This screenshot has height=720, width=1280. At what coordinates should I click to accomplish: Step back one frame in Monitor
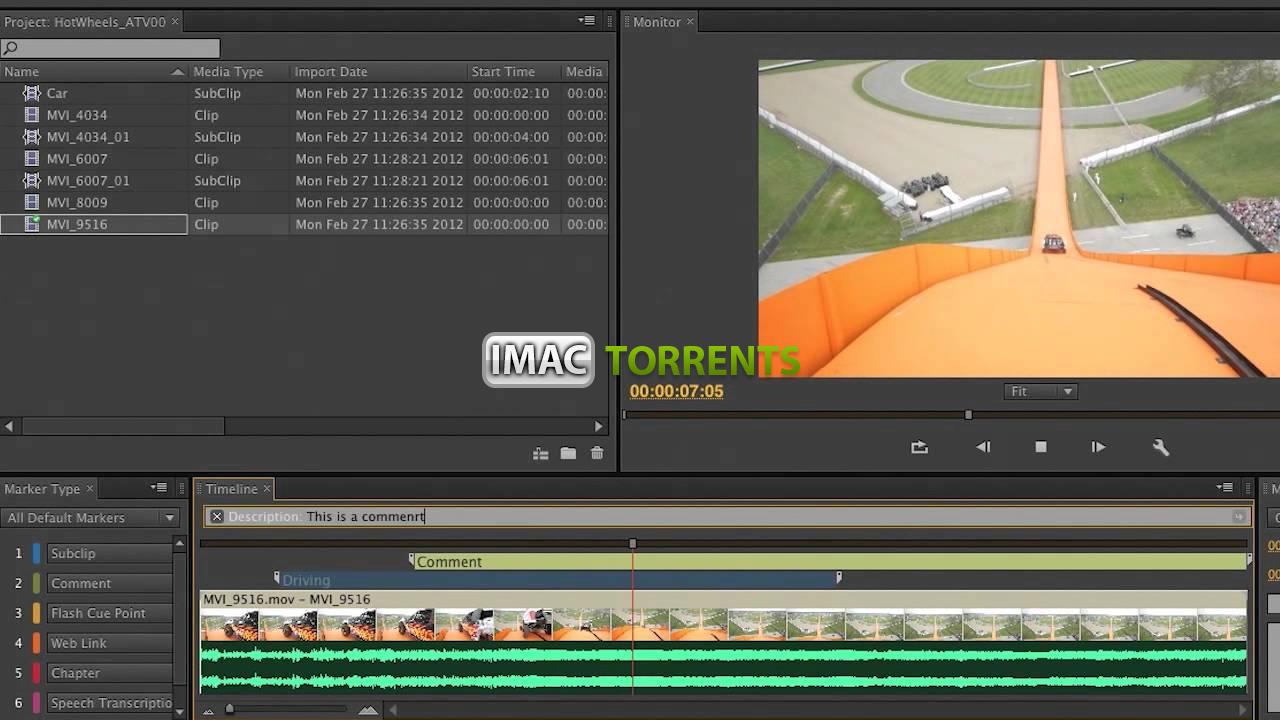983,447
